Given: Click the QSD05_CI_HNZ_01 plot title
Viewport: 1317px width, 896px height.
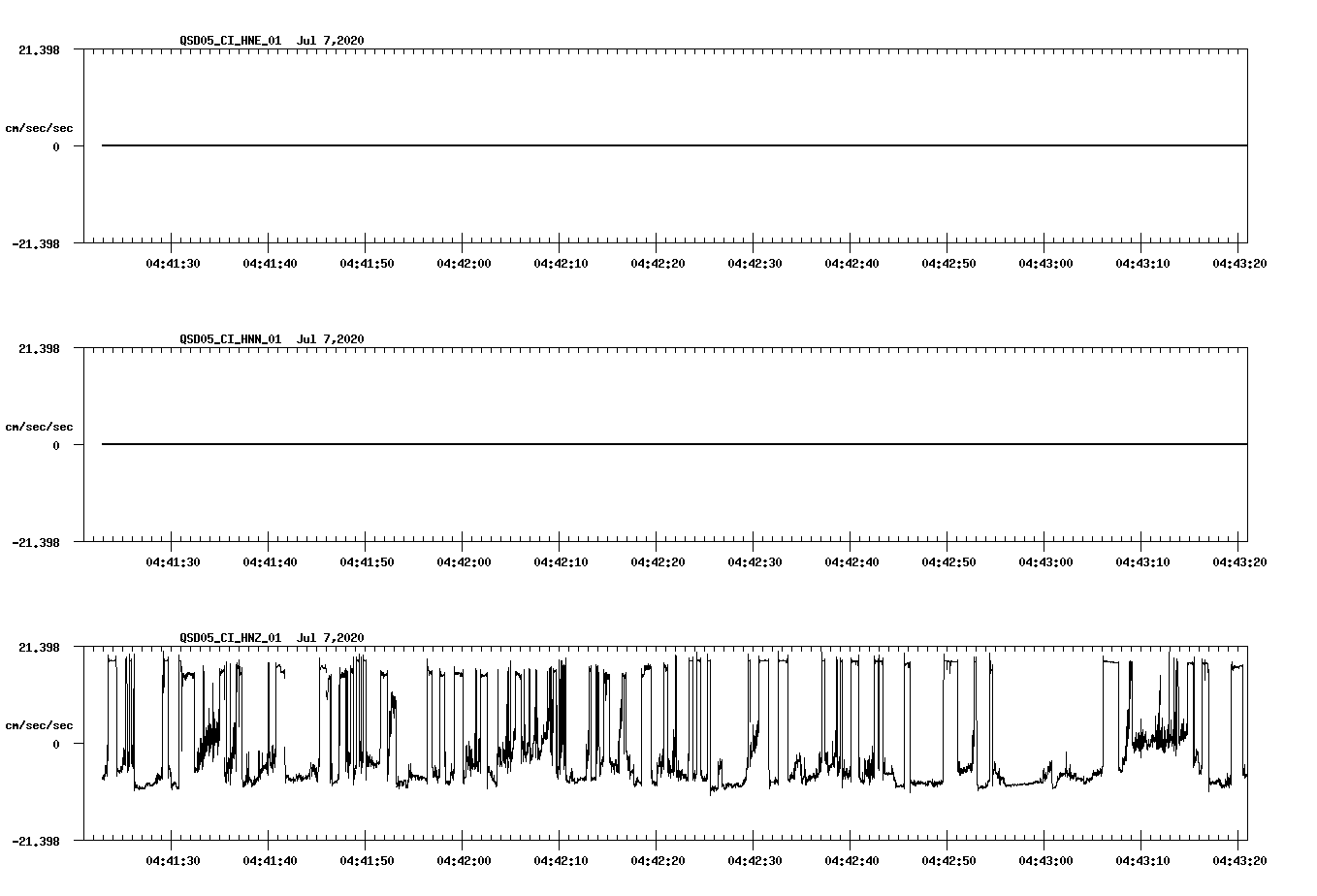Looking at the screenshot, I should pos(272,637).
